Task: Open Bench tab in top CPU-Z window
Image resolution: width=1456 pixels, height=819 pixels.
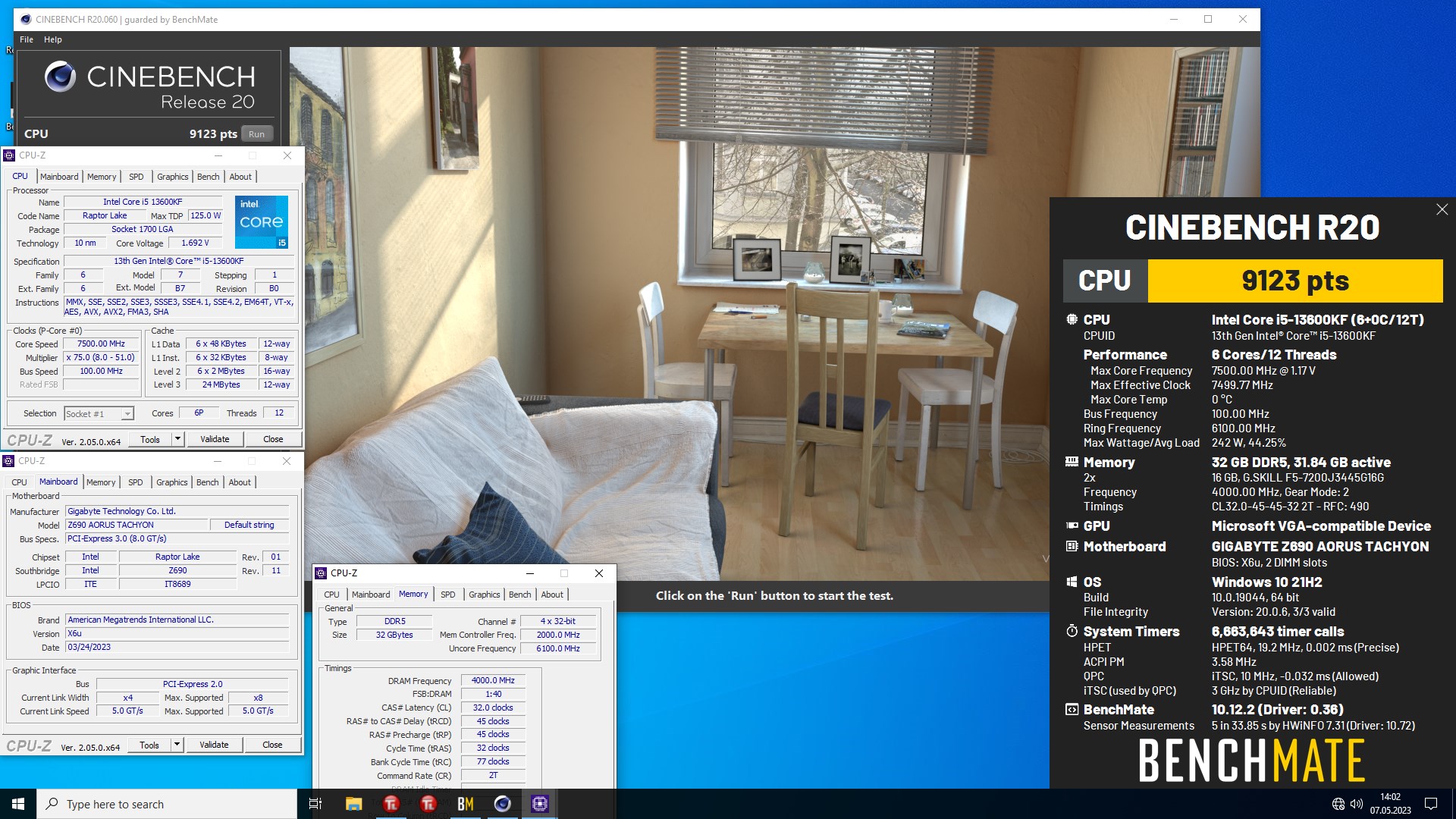Action: coord(209,177)
